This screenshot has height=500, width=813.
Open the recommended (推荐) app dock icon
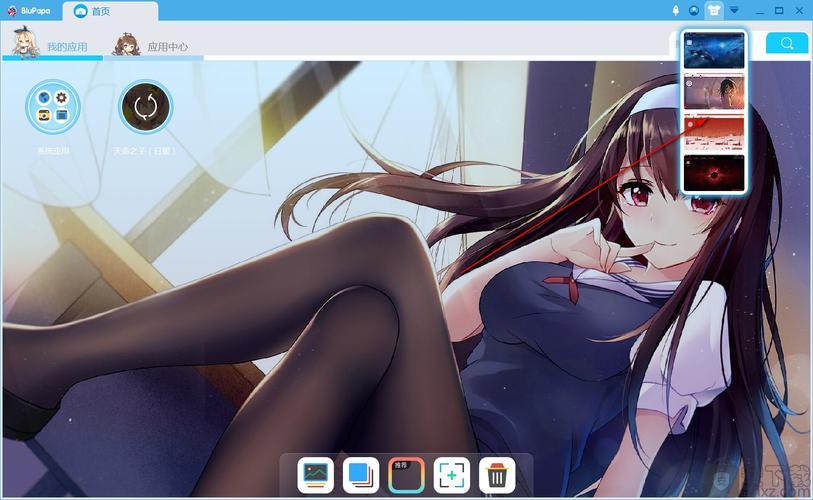(x=406, y=474)
